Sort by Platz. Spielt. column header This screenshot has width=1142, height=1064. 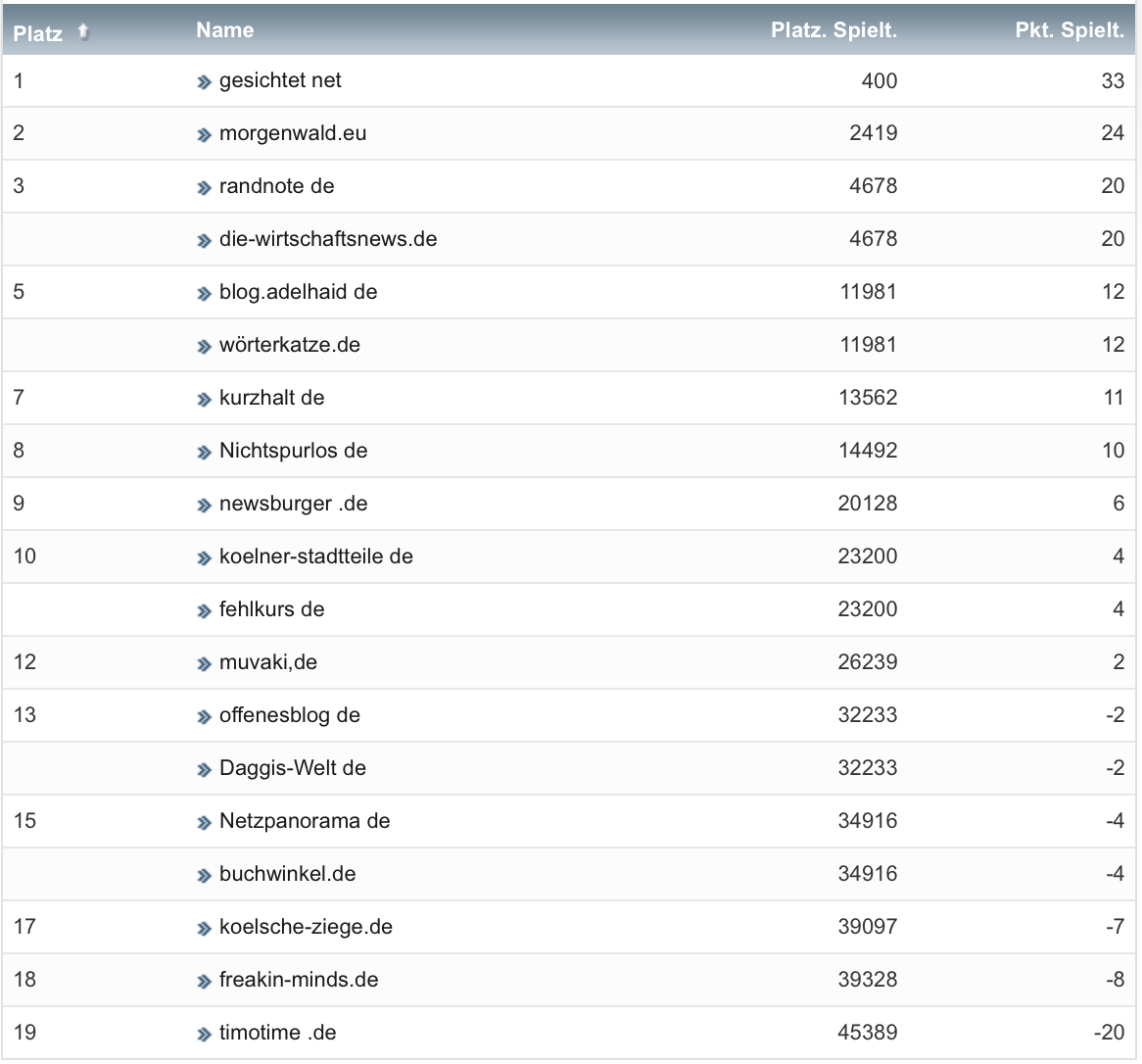tap(833, 29)
